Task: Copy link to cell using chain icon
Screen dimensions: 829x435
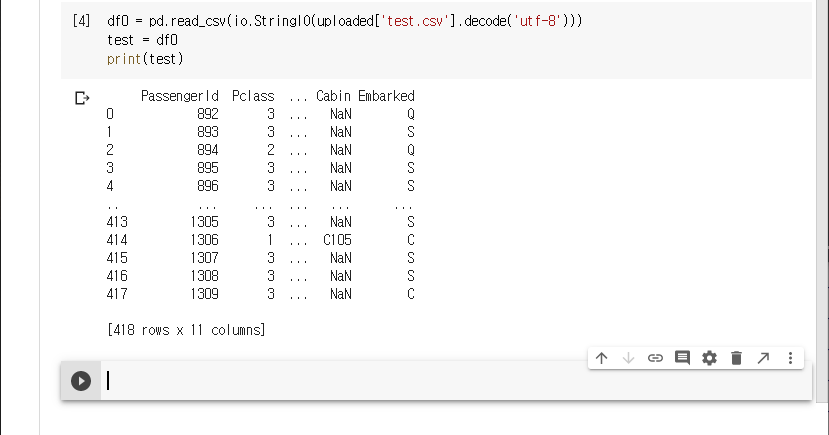Action: coord(655,358)
